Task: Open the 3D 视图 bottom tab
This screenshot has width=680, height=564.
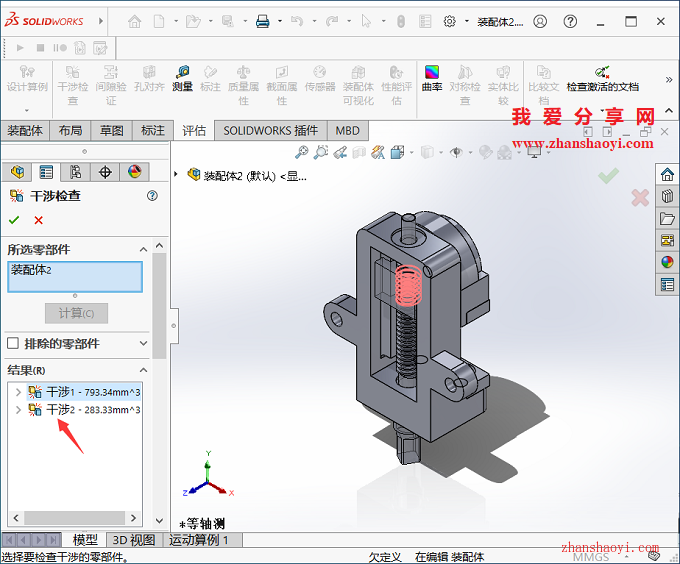Action: click(134, 540)
